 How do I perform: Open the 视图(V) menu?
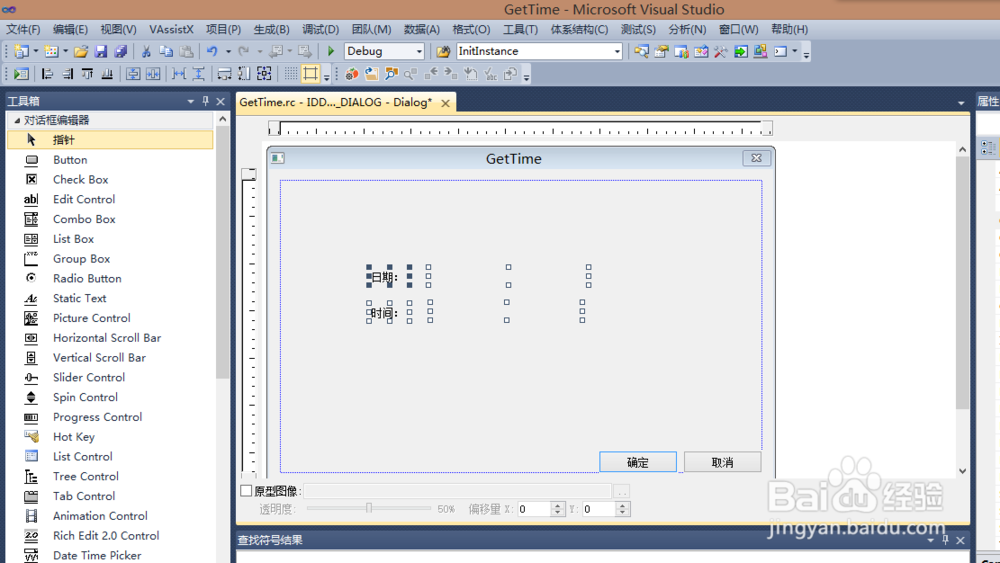point(119,29)
